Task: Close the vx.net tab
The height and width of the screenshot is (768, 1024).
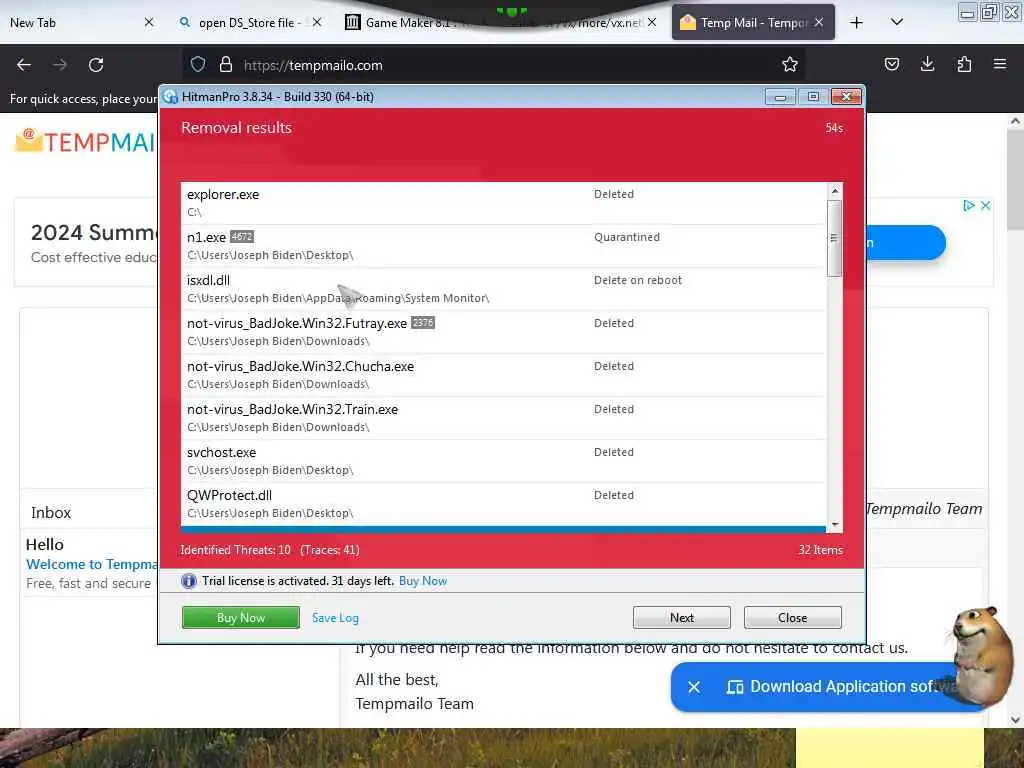Action: pyautogui.click(x=652, y=22)
